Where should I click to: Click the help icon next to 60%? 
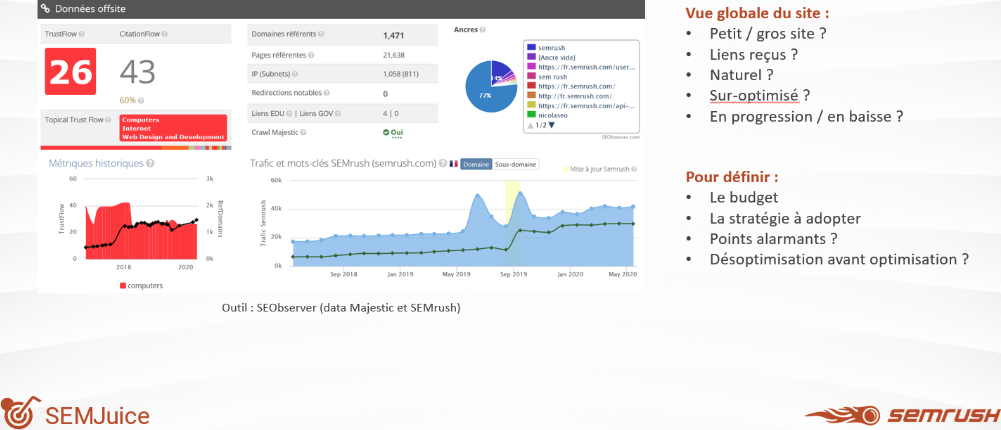141,100
